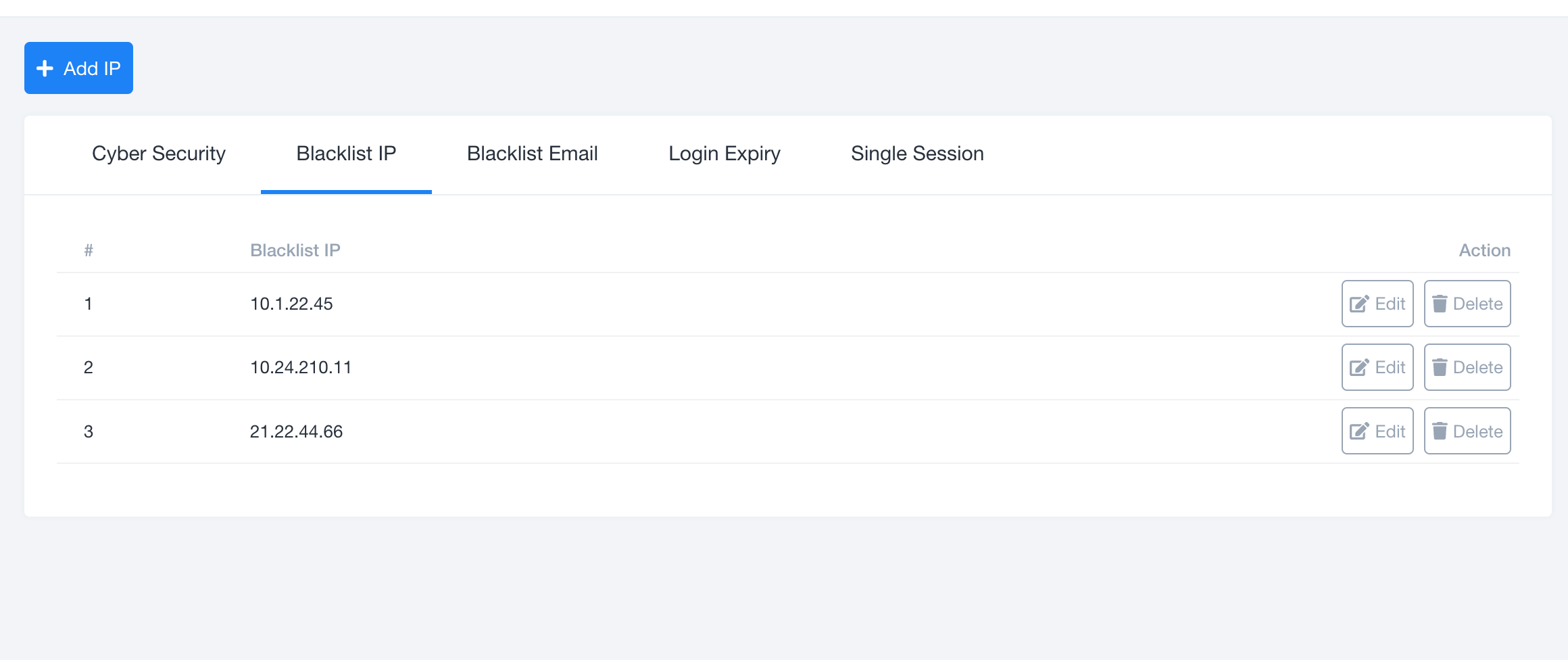
Task: Click the Action column header
Action: [x=1485, y=250]
